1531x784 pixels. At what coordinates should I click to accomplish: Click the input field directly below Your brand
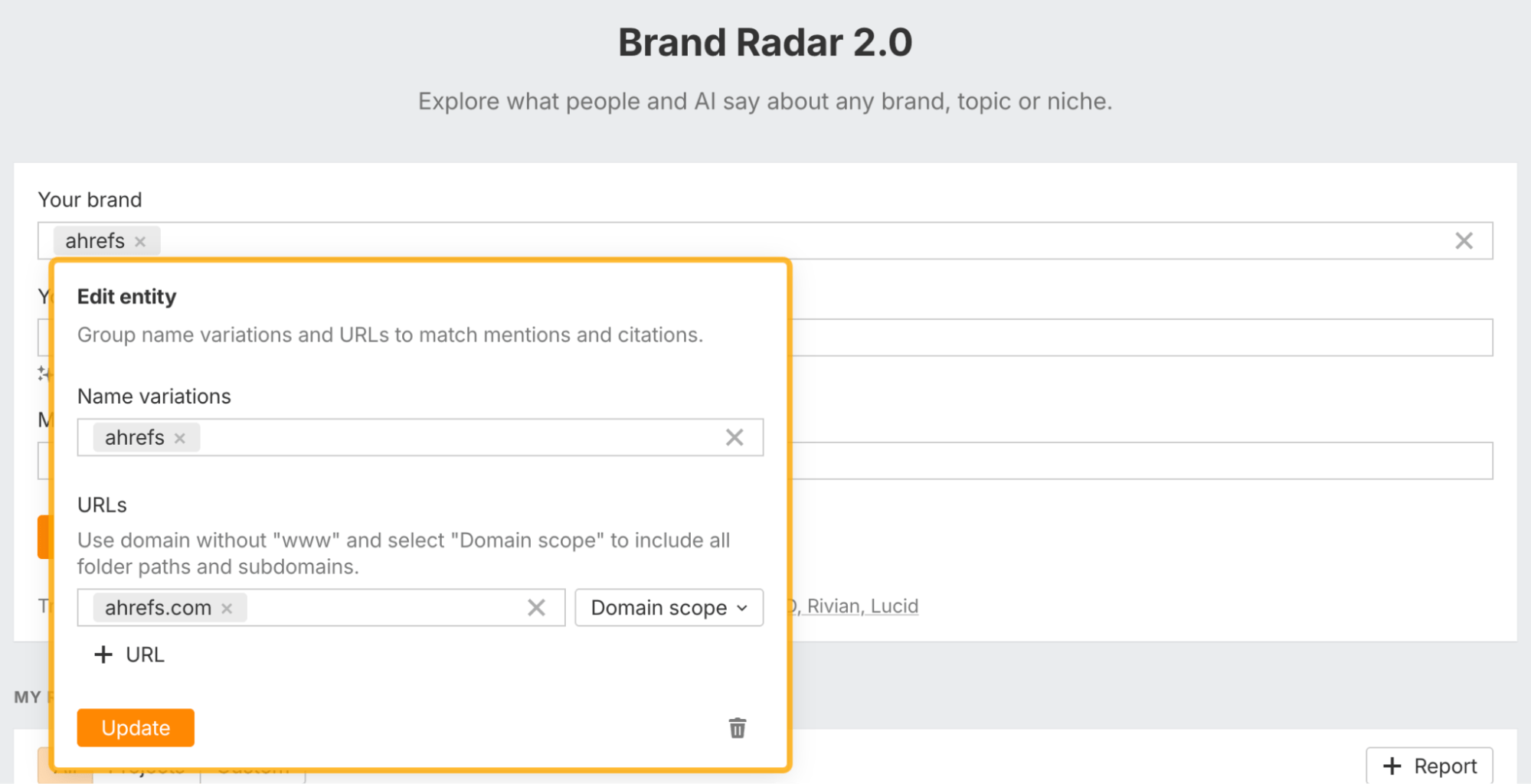[1141, 338]
